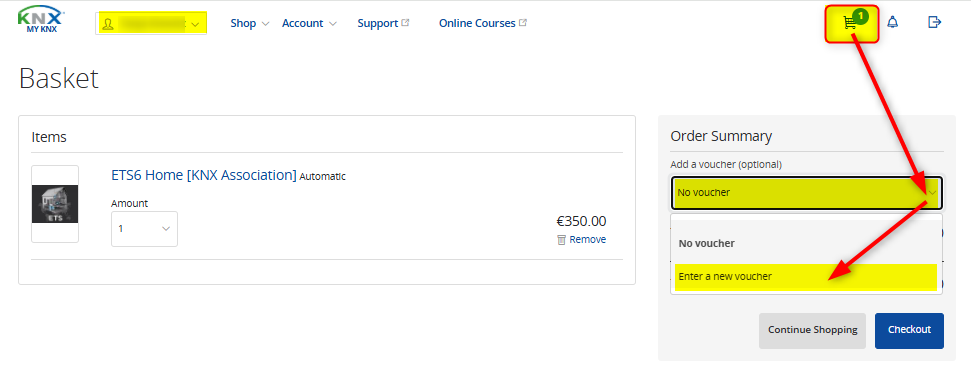
Task: Click the Checkout button
Action: click(x=909, y=331)
